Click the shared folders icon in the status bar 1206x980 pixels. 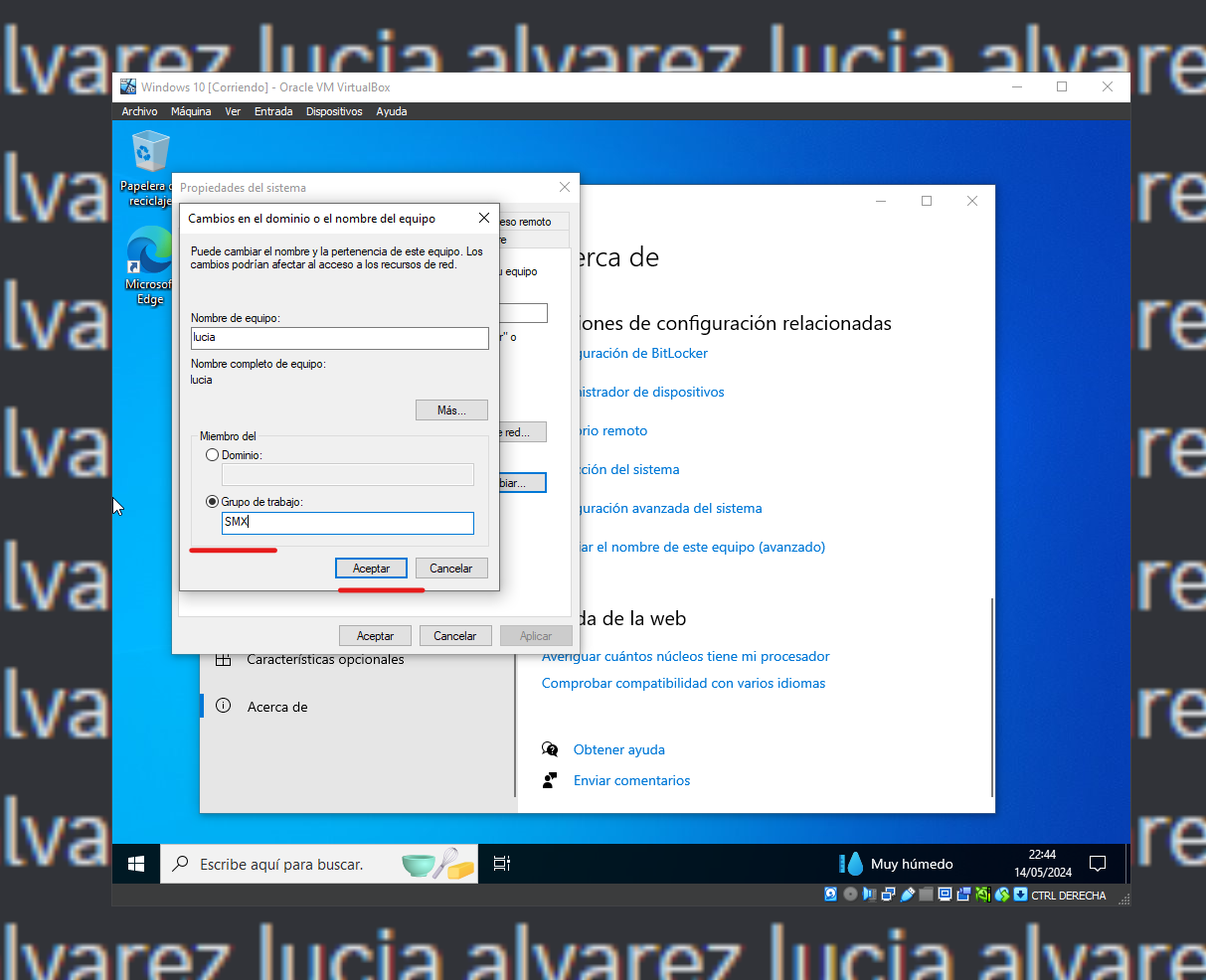[925, 895]
